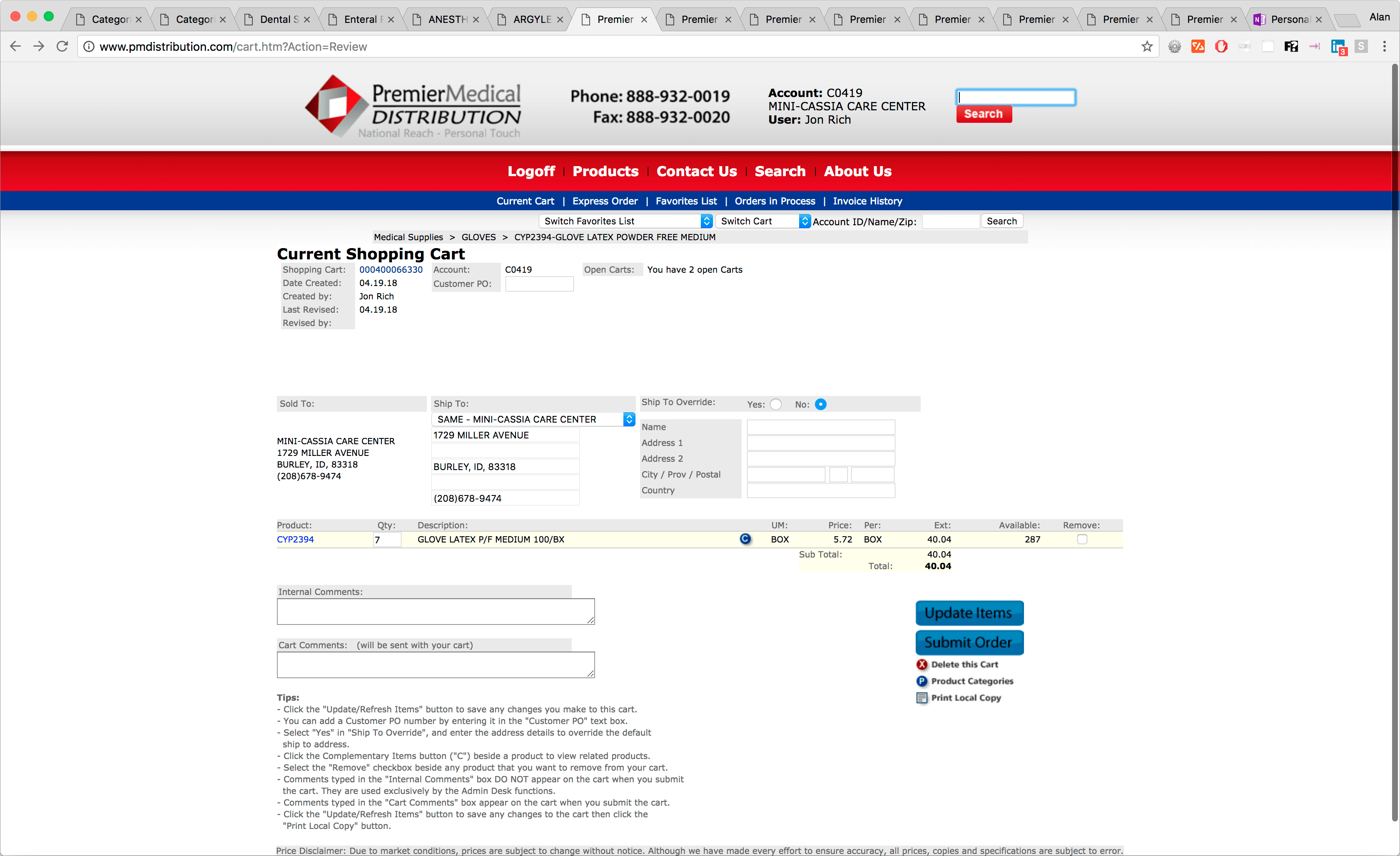Viewport: 1400px width, 856px height.
Task: Open Orders in Process
Action: (775, 201)
